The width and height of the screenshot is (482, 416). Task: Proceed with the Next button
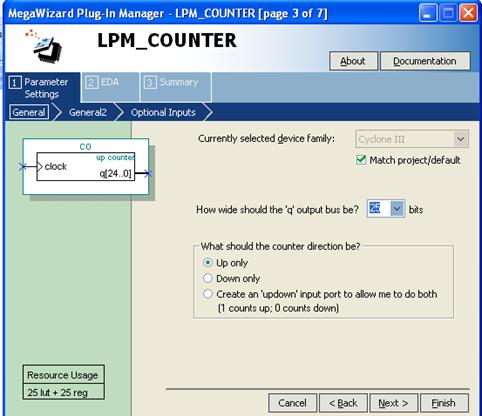[x=393, y=403]
